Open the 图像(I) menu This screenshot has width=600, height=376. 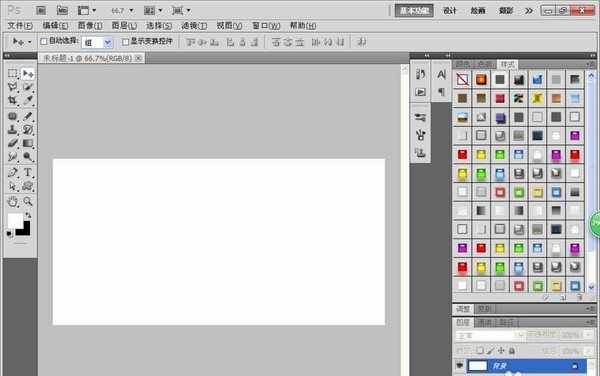[90, 26]
